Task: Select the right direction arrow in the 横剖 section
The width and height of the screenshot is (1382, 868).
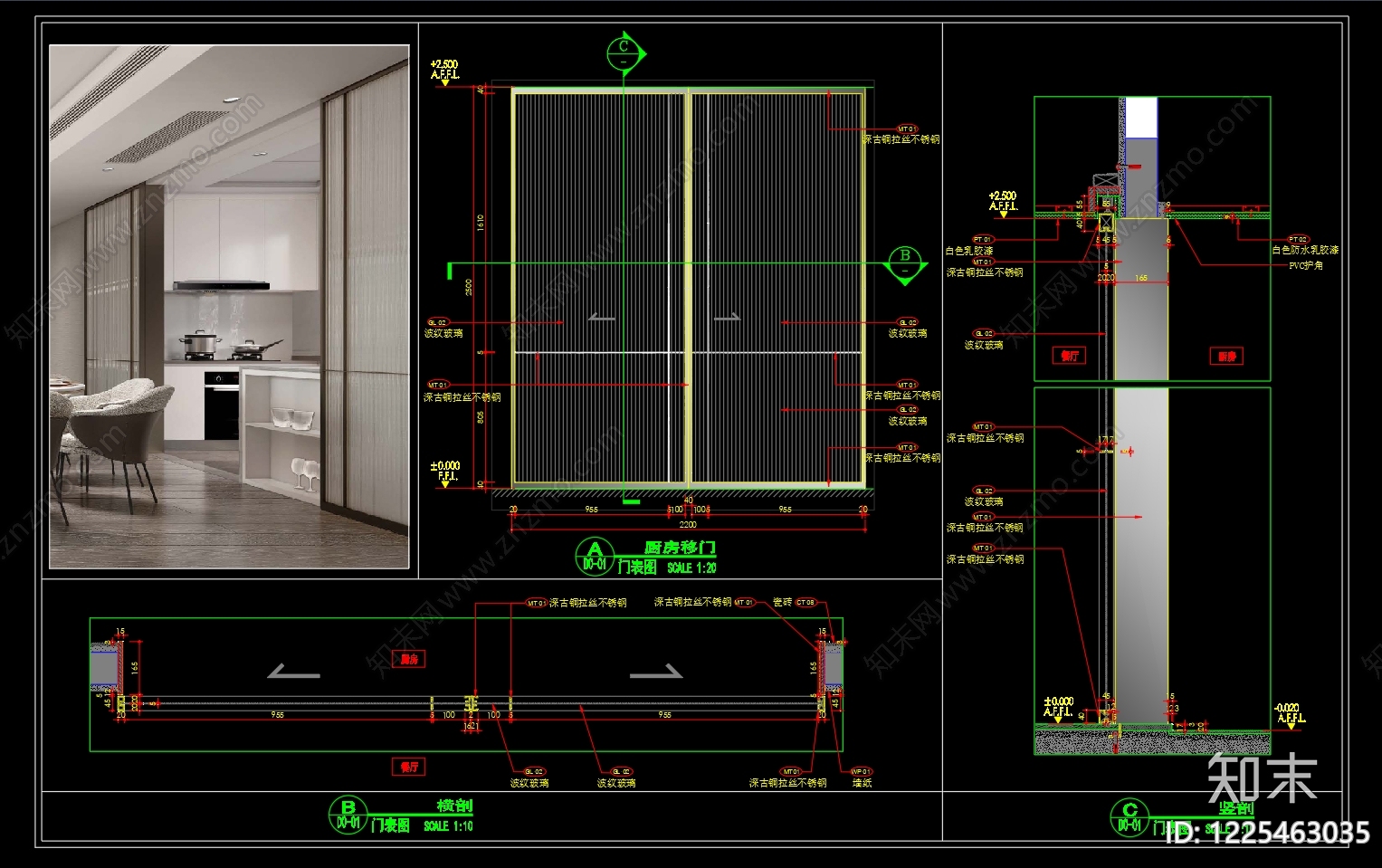Action: pyautogui.click(x=656, y=671)
